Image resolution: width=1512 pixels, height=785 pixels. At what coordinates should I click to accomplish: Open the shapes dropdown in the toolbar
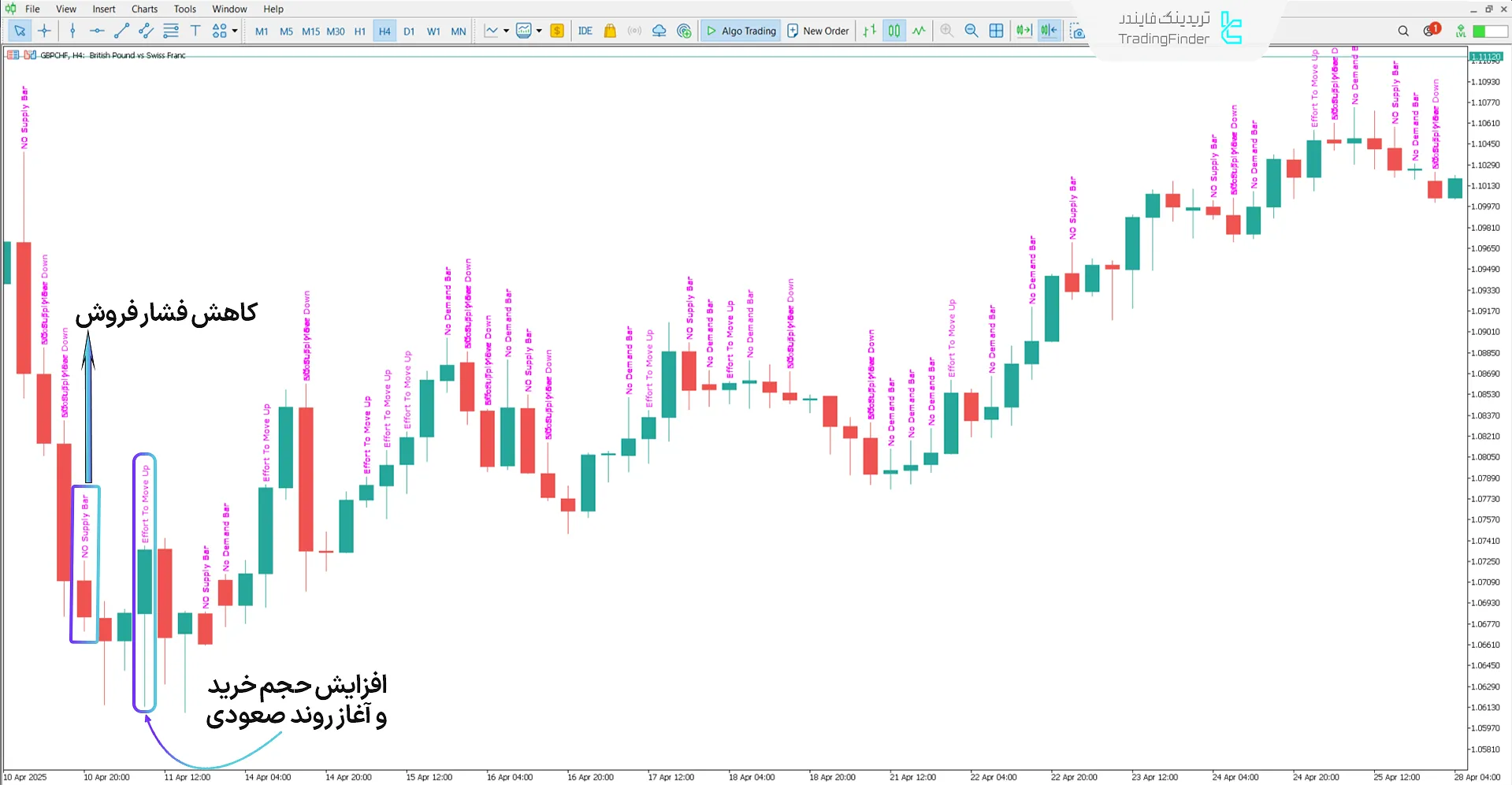tap(233, 32)
